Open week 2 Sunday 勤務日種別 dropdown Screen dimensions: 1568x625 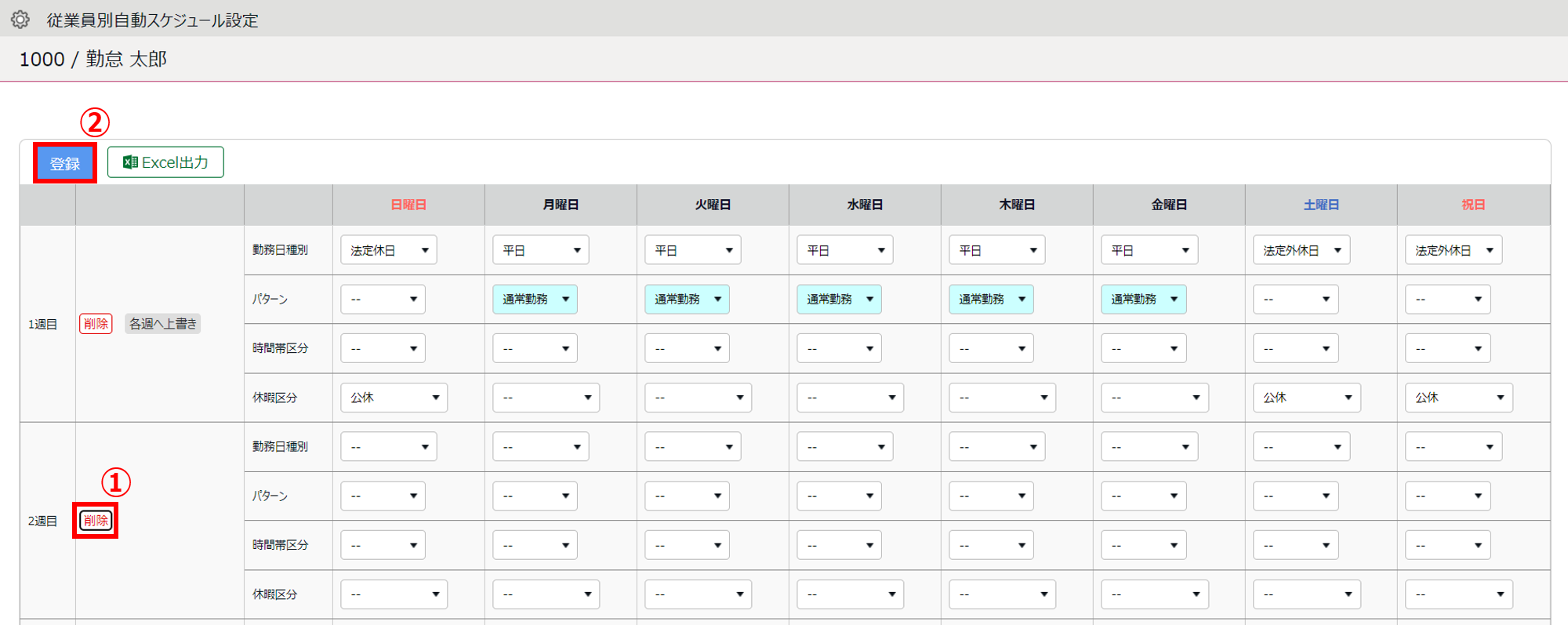coord(389,447)
